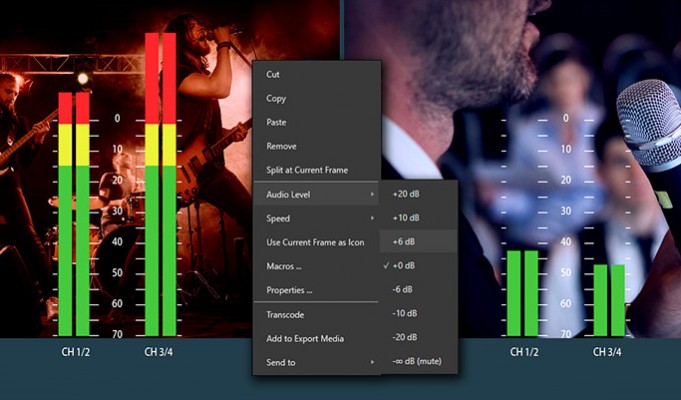Select Use Current Frame as Icon
This screenshot has height=400, width=681.
coord(317,242)
